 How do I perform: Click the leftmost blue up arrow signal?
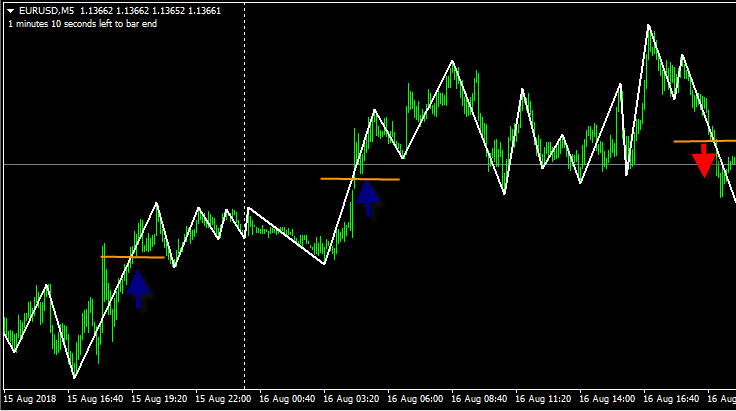pyautogui.click(x=139, y=289)
